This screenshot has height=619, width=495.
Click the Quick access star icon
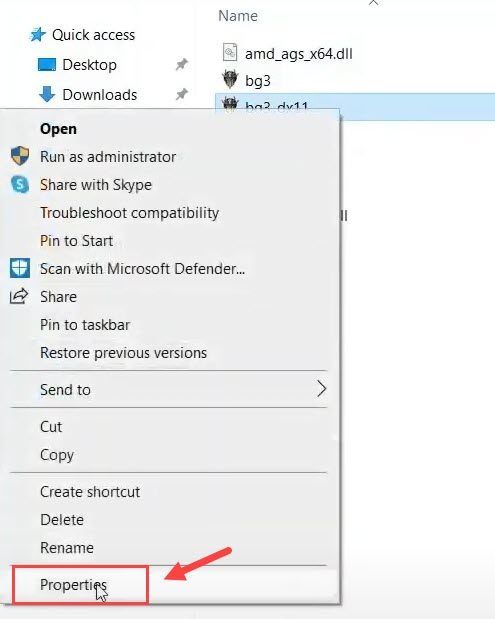pos(38,35)
